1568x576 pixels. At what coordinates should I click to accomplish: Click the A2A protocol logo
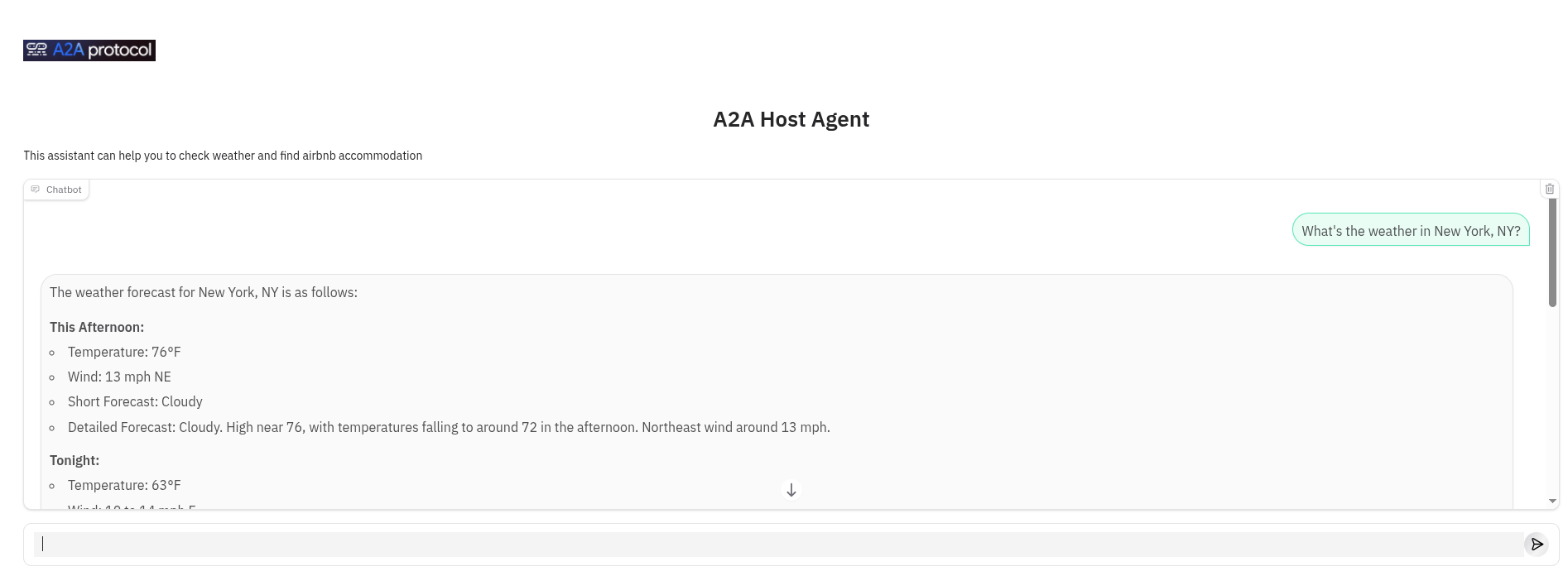pyautogui.click(x=89, y=50)
